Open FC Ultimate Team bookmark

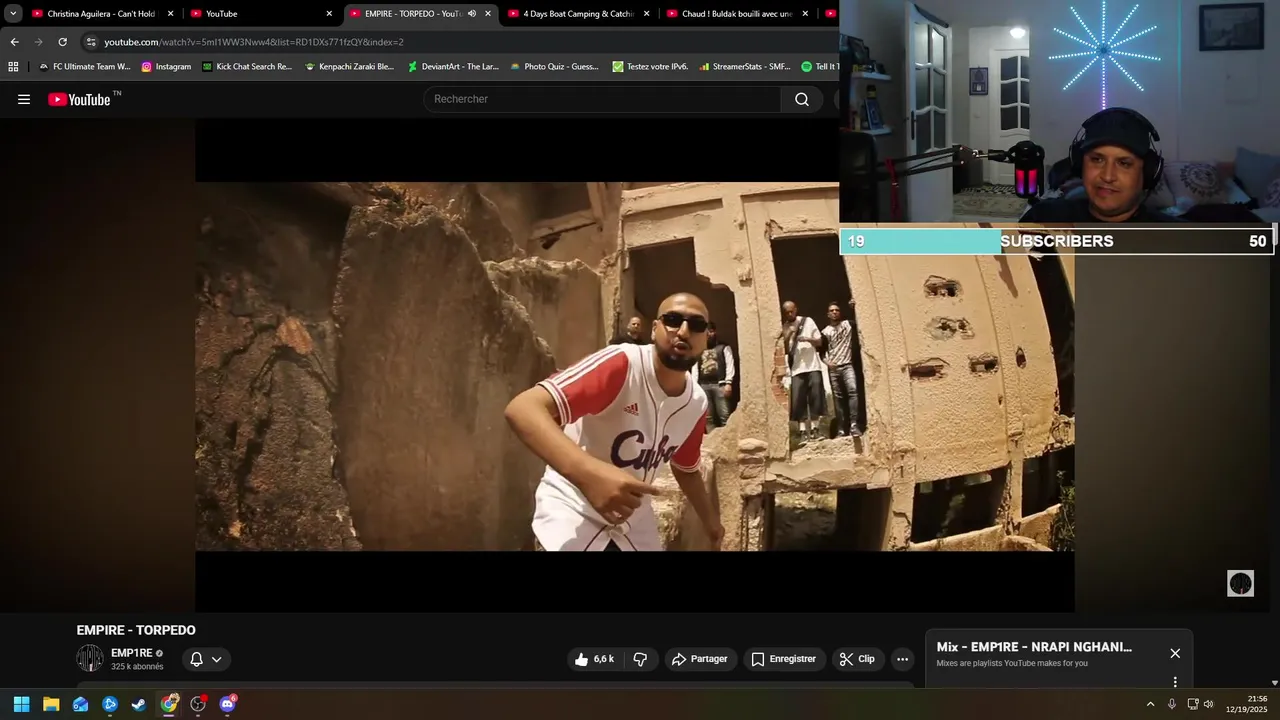click(x=84, y=67)
